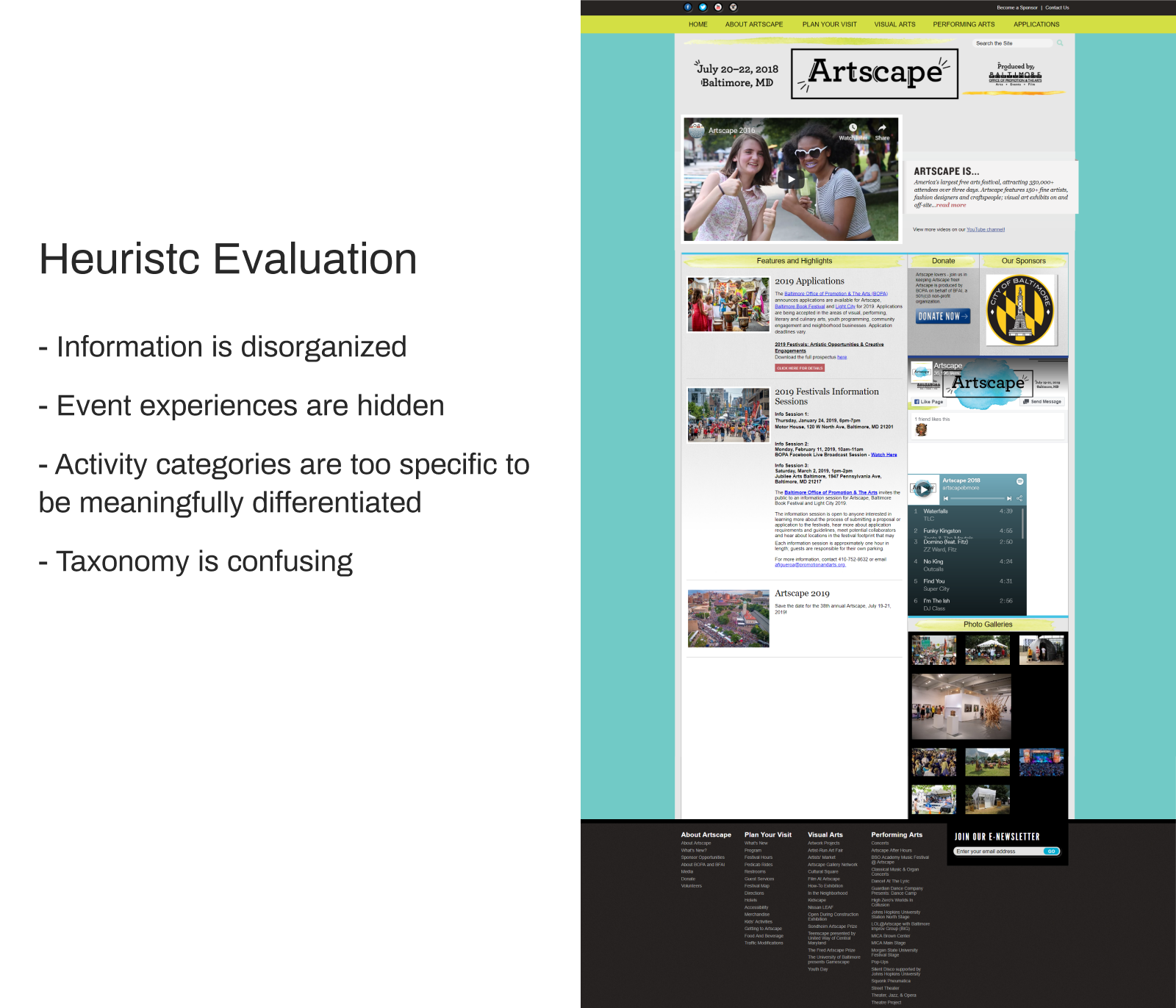Click the Search the Site field
Viewport: 1176px width, 1008px height.
tap(1014, 43)
